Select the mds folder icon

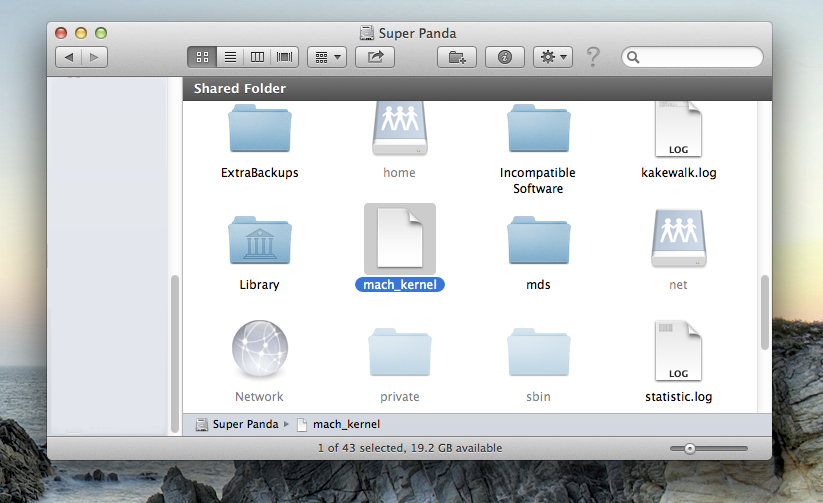539,240
